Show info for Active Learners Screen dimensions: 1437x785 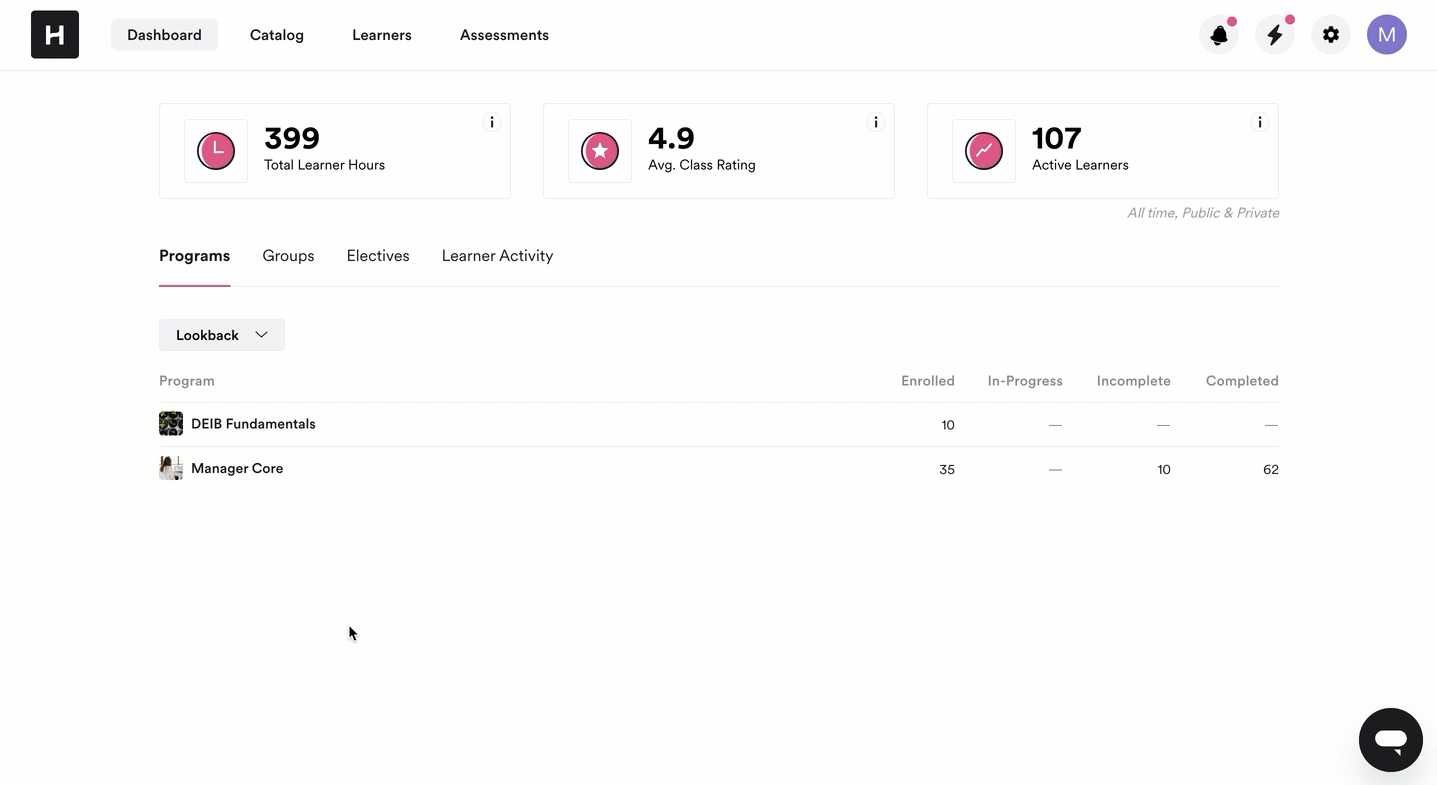(1260, 122)
